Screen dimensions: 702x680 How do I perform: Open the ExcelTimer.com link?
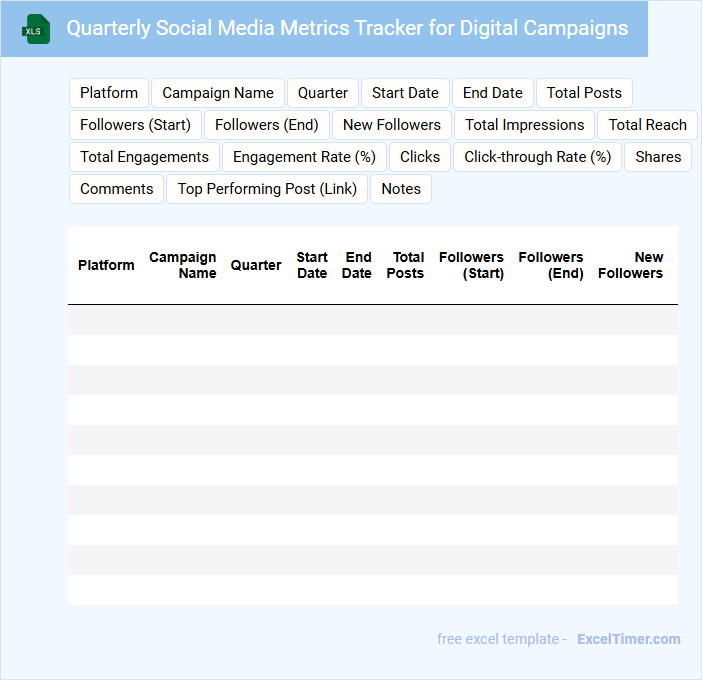click(x=629, y=639)
